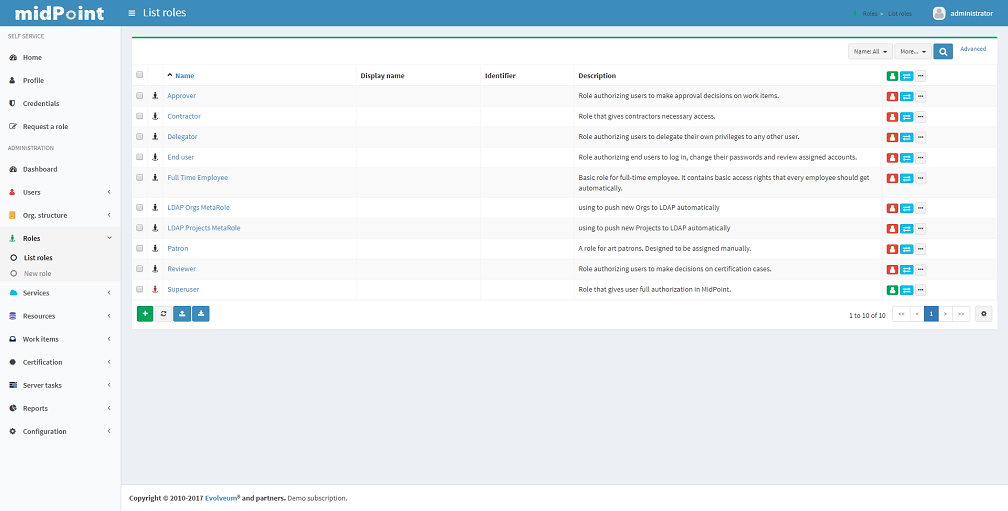Click the import/upload objects icon button
This screenshot has height=511, width=1008.
point(182,314)
